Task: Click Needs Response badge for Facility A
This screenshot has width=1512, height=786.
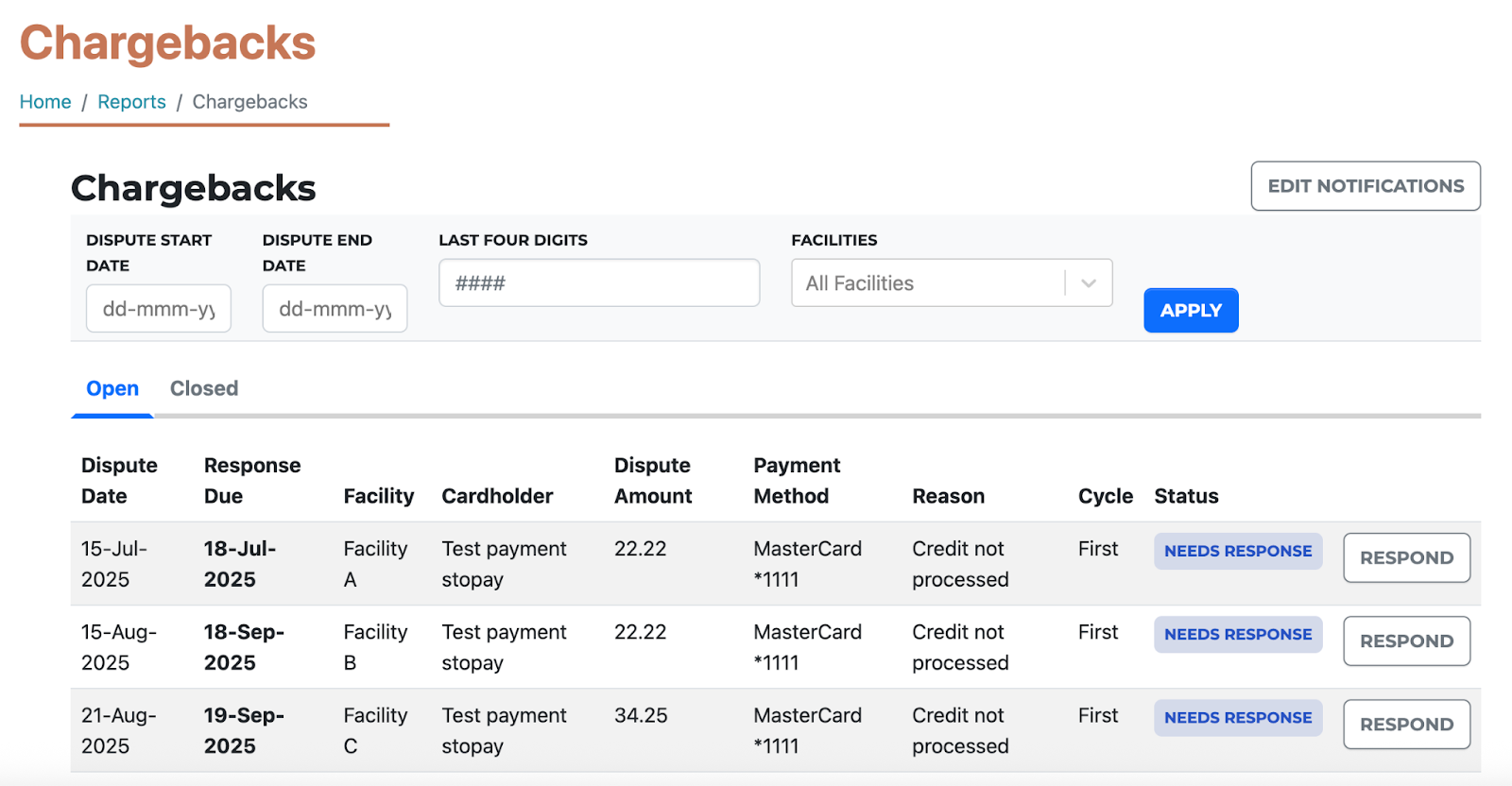Action: [x=1238, y=551]
